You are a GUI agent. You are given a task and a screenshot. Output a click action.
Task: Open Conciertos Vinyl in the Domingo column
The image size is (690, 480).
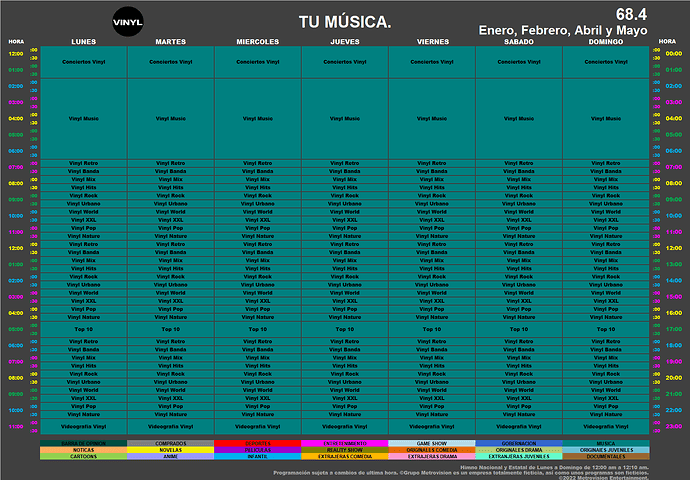pyautogui.click(x=606, y=62)
